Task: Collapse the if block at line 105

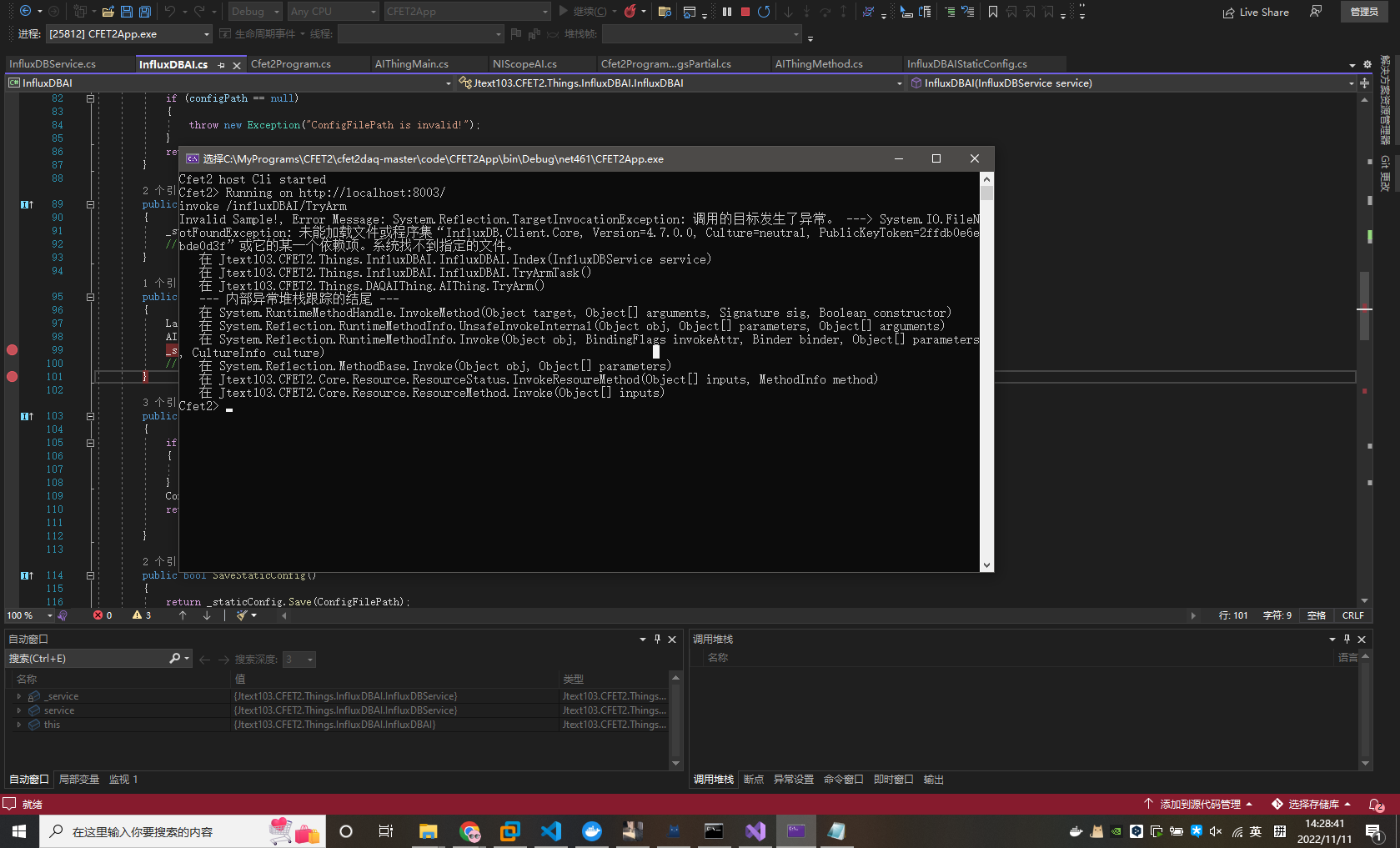Action: 90,443
